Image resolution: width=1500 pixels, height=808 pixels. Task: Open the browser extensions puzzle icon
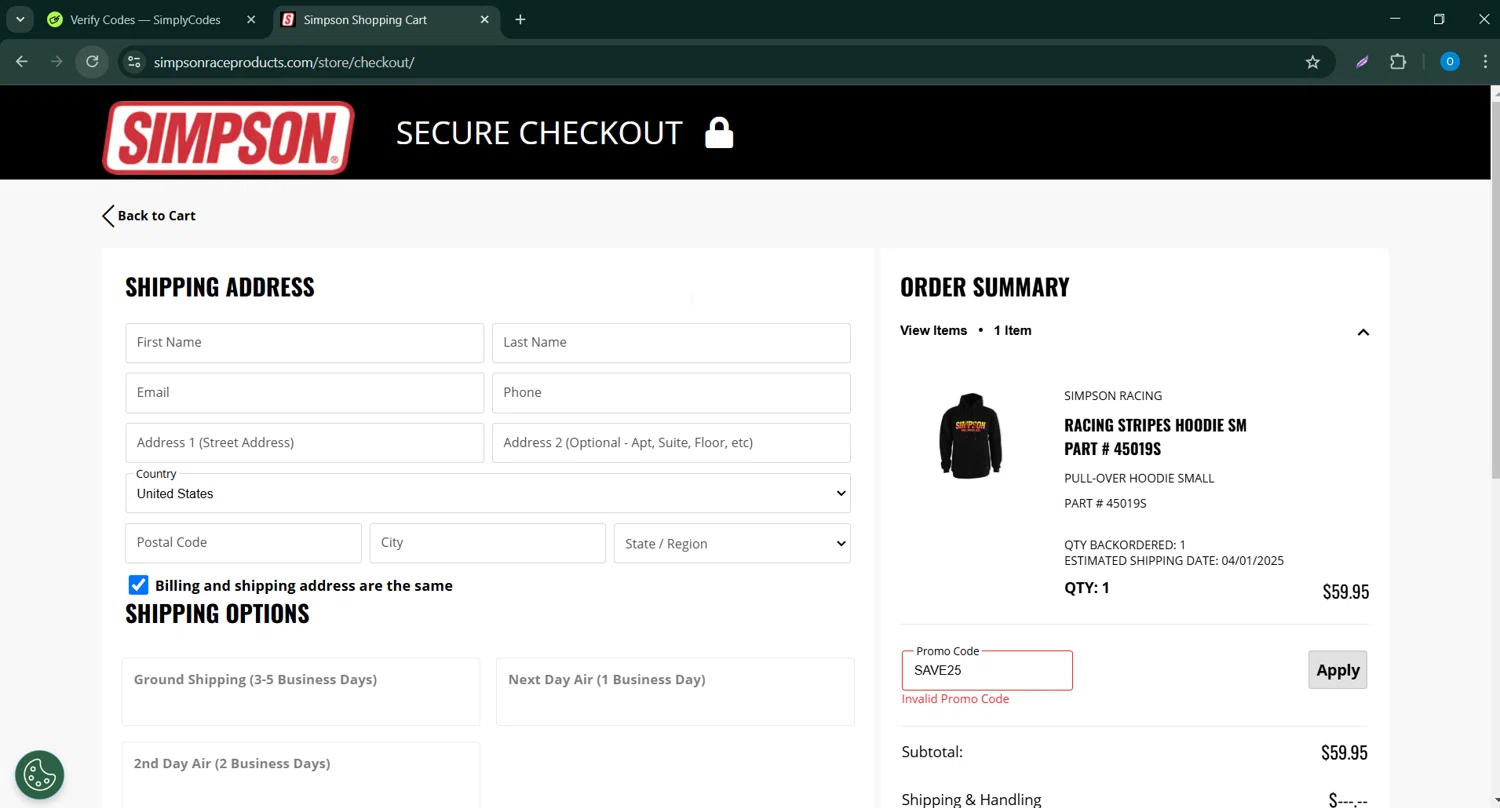[1398, 62]
